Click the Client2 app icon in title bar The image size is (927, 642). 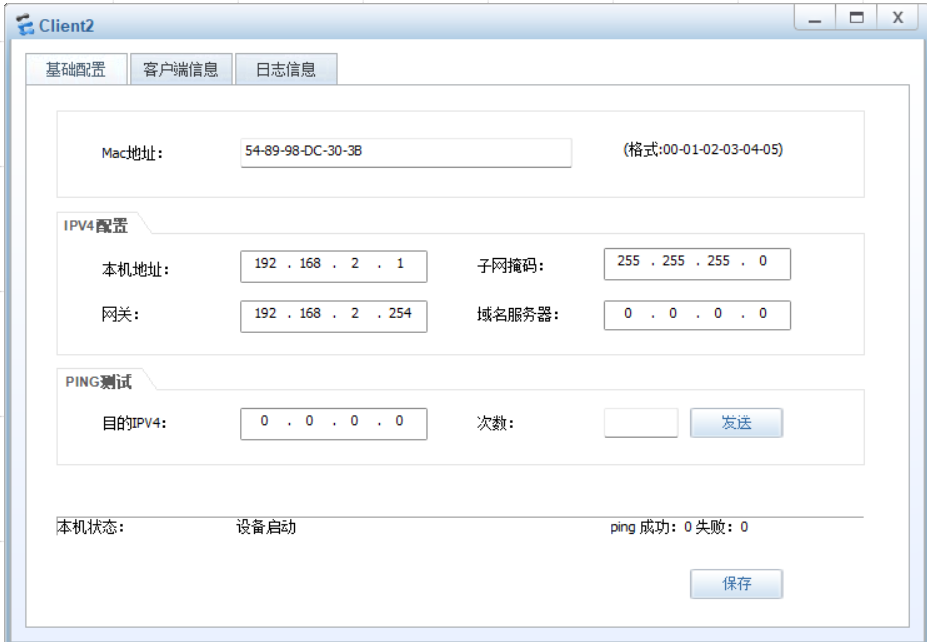coord(25,25)
